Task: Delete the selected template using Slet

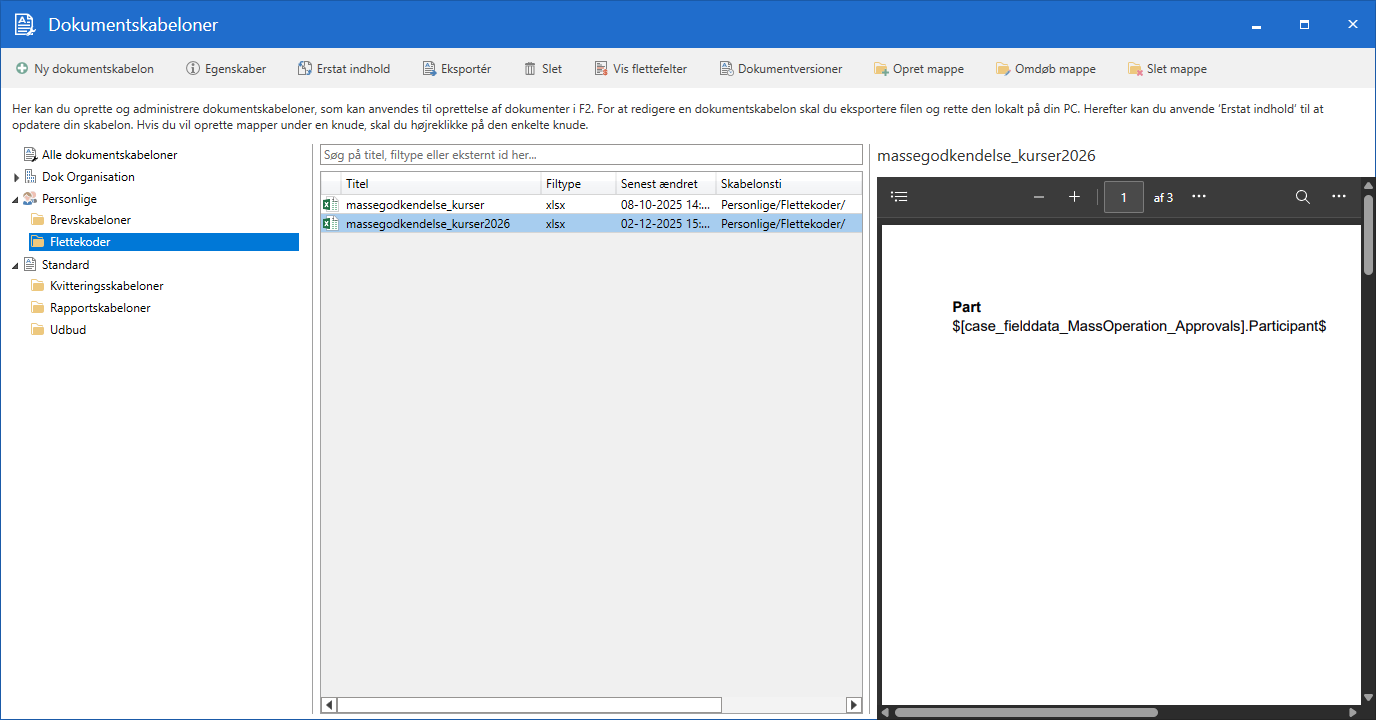Action: click(543, 68)
